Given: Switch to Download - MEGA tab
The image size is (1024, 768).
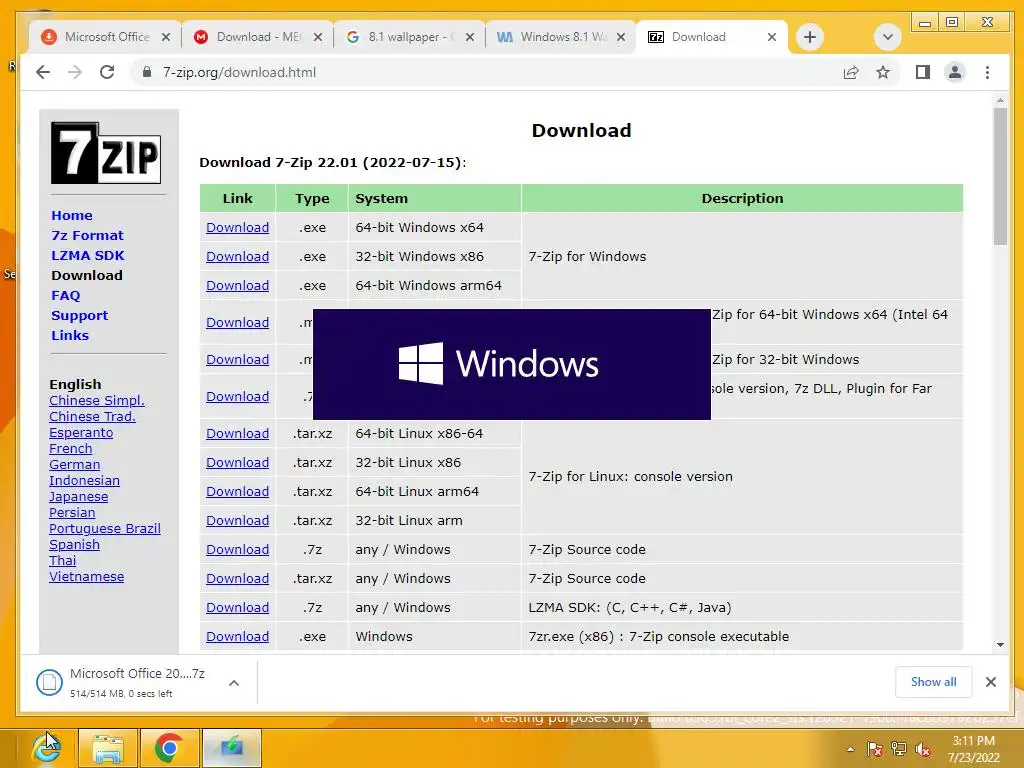Looking at the screenshot, I should click(x=257, y=37).
